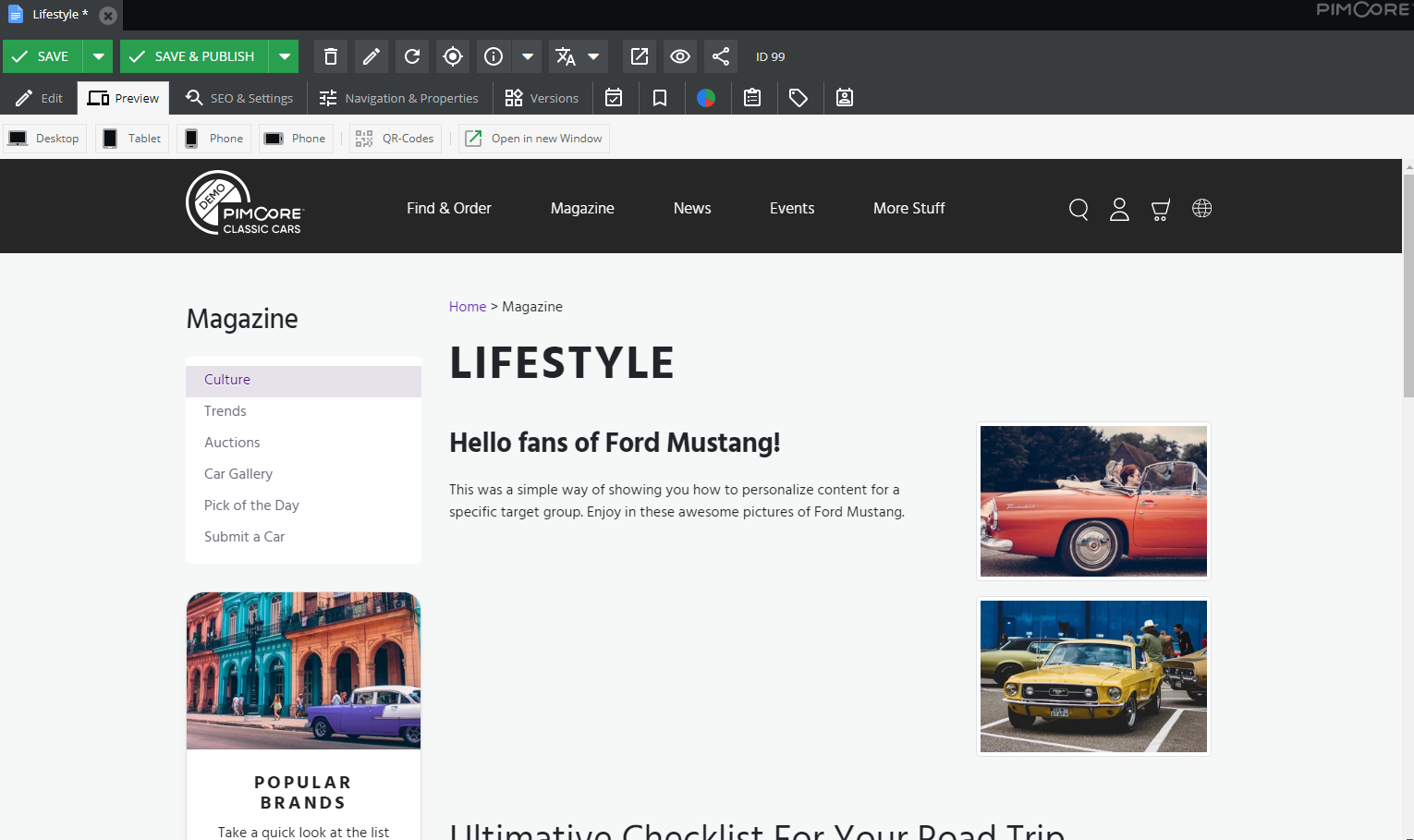This screenshot has height=840, width=1414.
Task: Open the clipboard list tab icon
Action: click(752, 98)
